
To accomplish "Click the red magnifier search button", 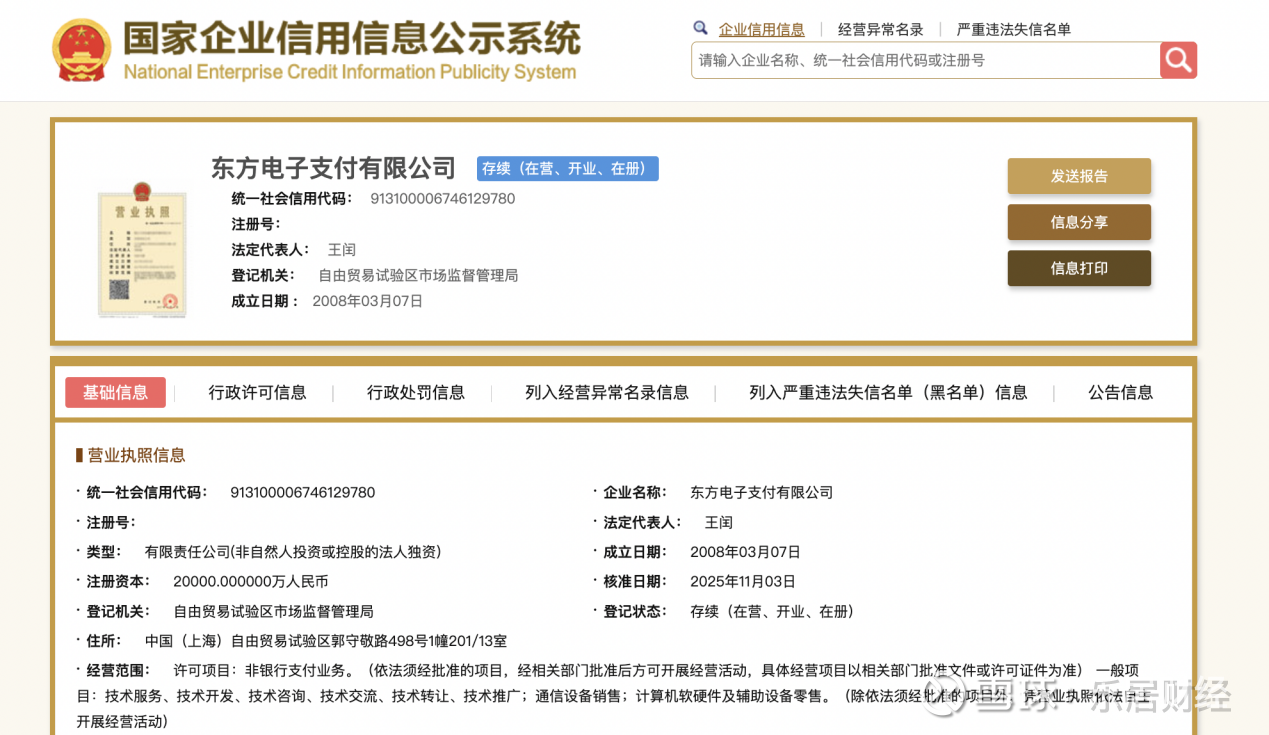I will (x=1178, y=60).
